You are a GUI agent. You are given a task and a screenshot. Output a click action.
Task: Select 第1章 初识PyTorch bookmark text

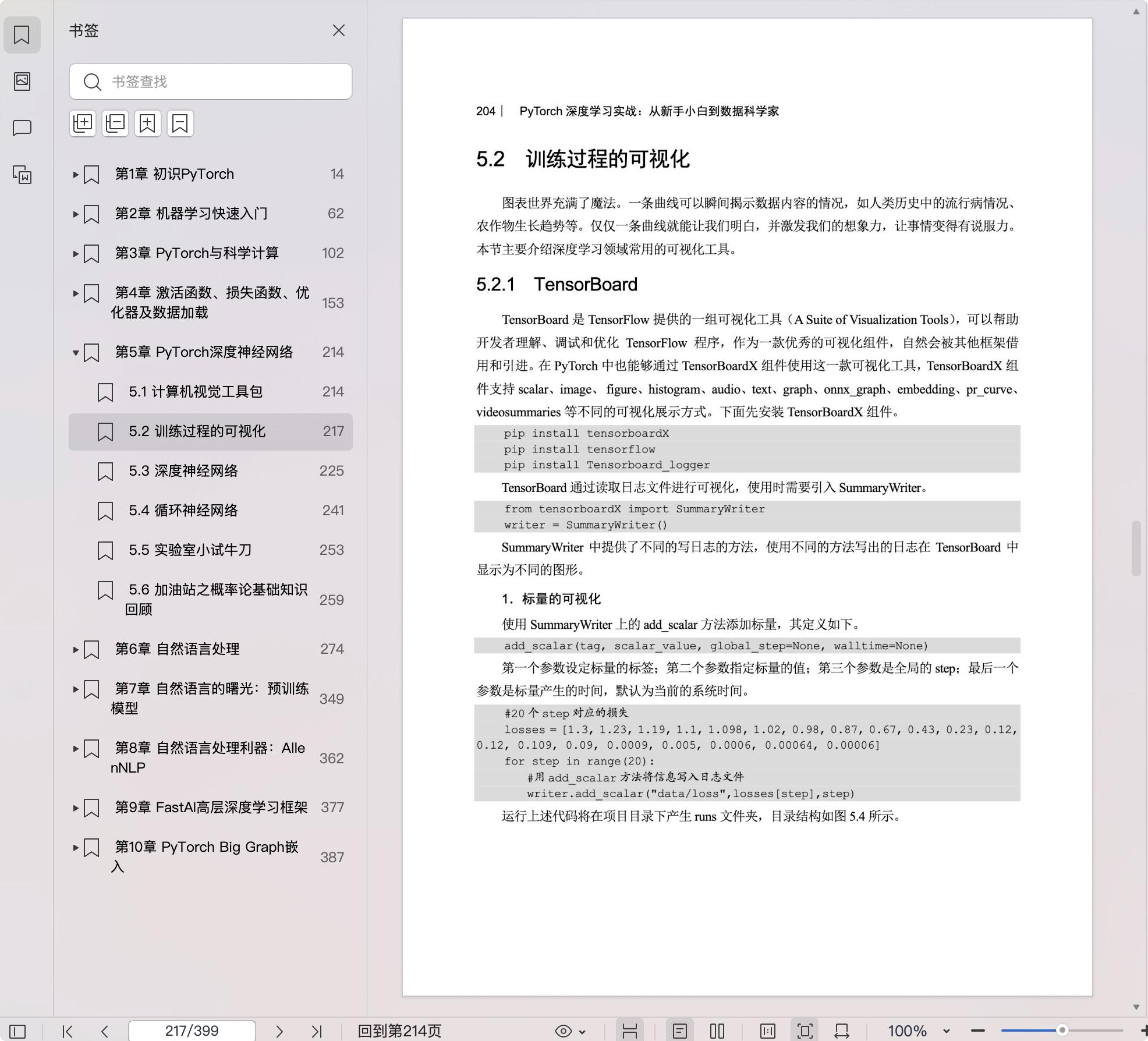[x=174, y=174]
